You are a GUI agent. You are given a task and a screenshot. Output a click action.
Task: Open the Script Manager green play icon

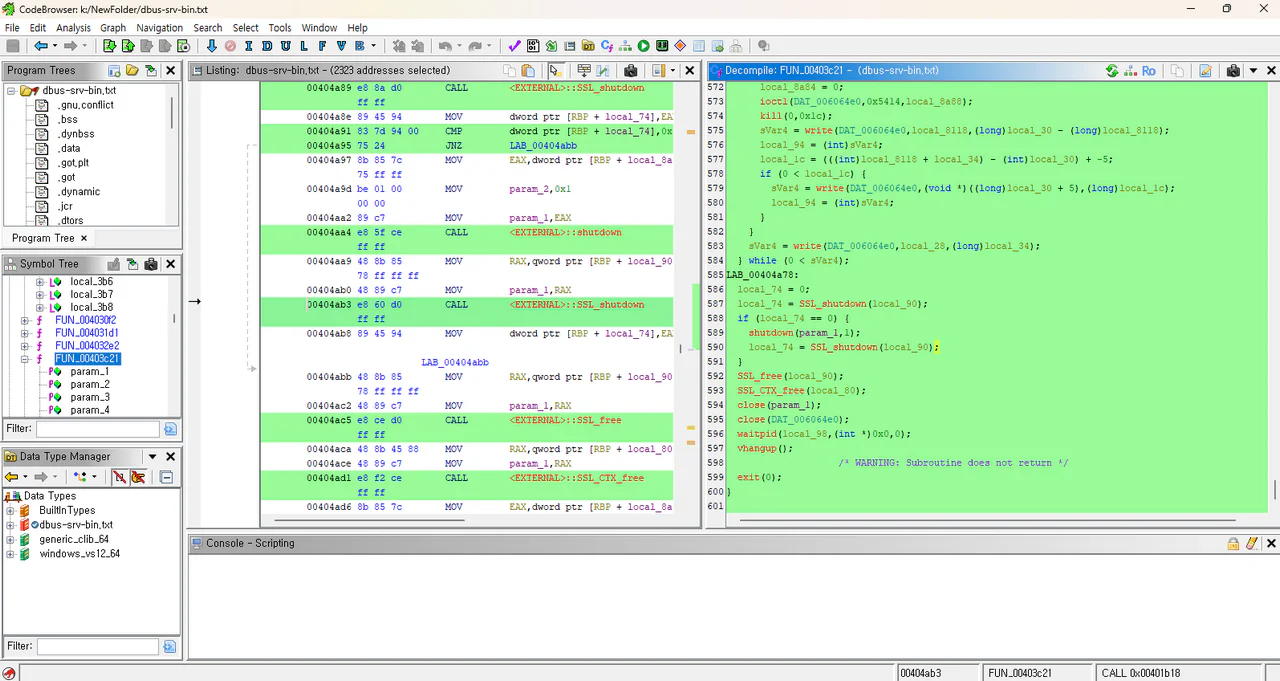click(644, 46)
